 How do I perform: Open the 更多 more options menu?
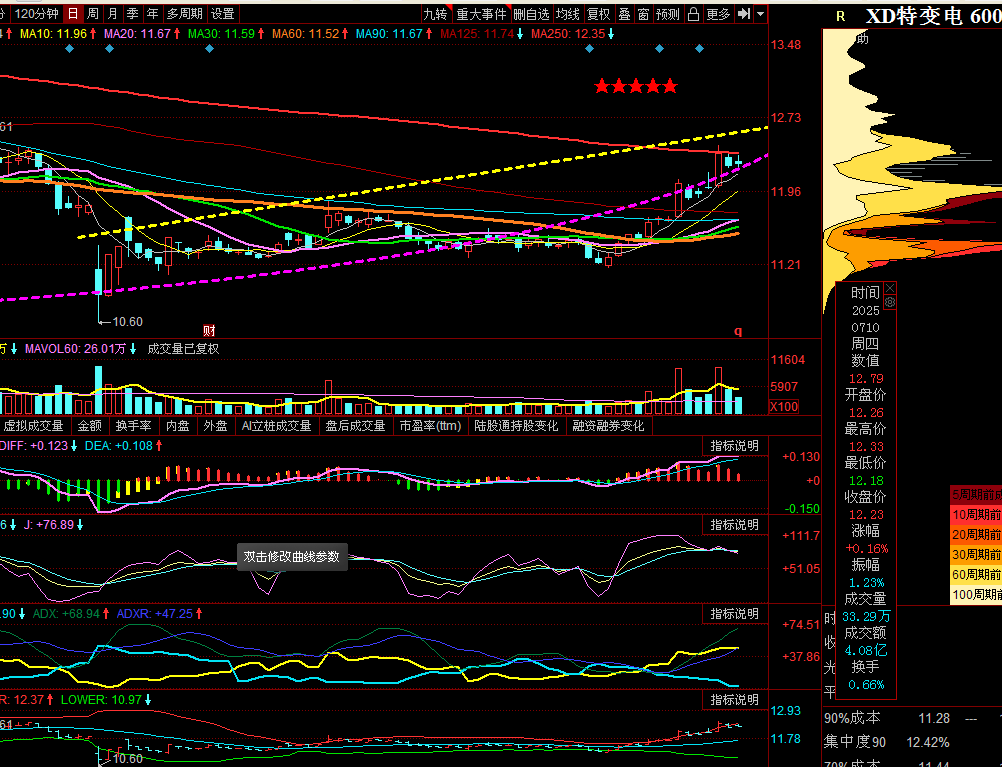click(718, 14)
